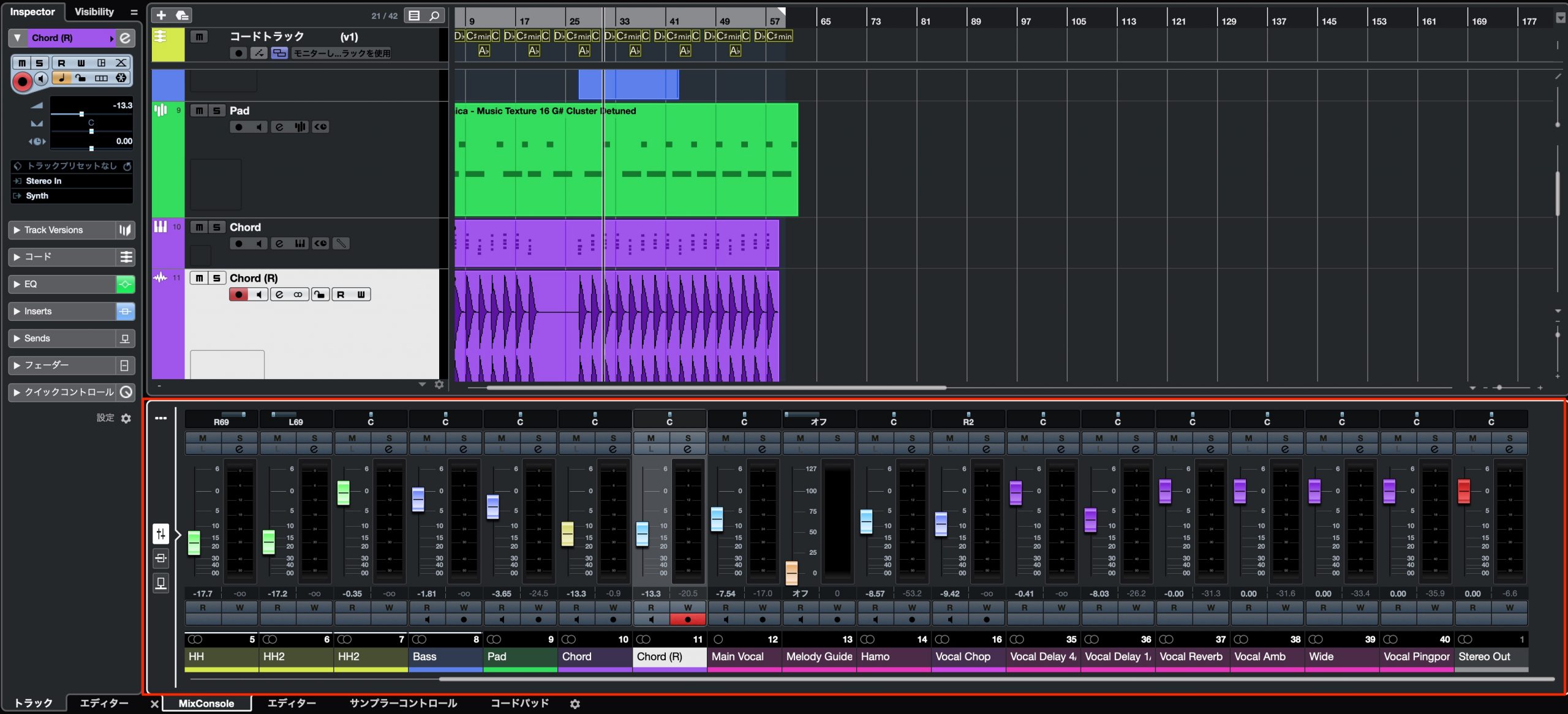
Task: Show inserts section icon in MixConsole
Action: pyautogui.click(x=161, y=558)
